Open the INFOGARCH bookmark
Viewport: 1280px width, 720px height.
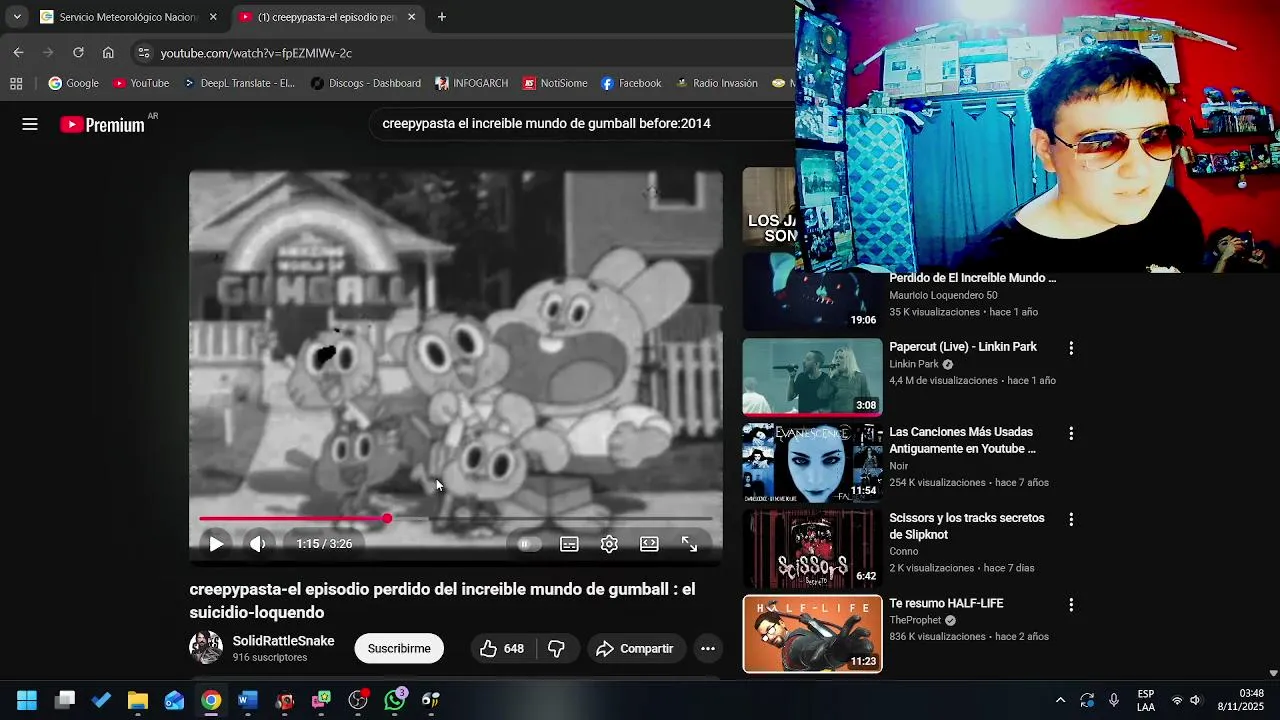point(472,83)
